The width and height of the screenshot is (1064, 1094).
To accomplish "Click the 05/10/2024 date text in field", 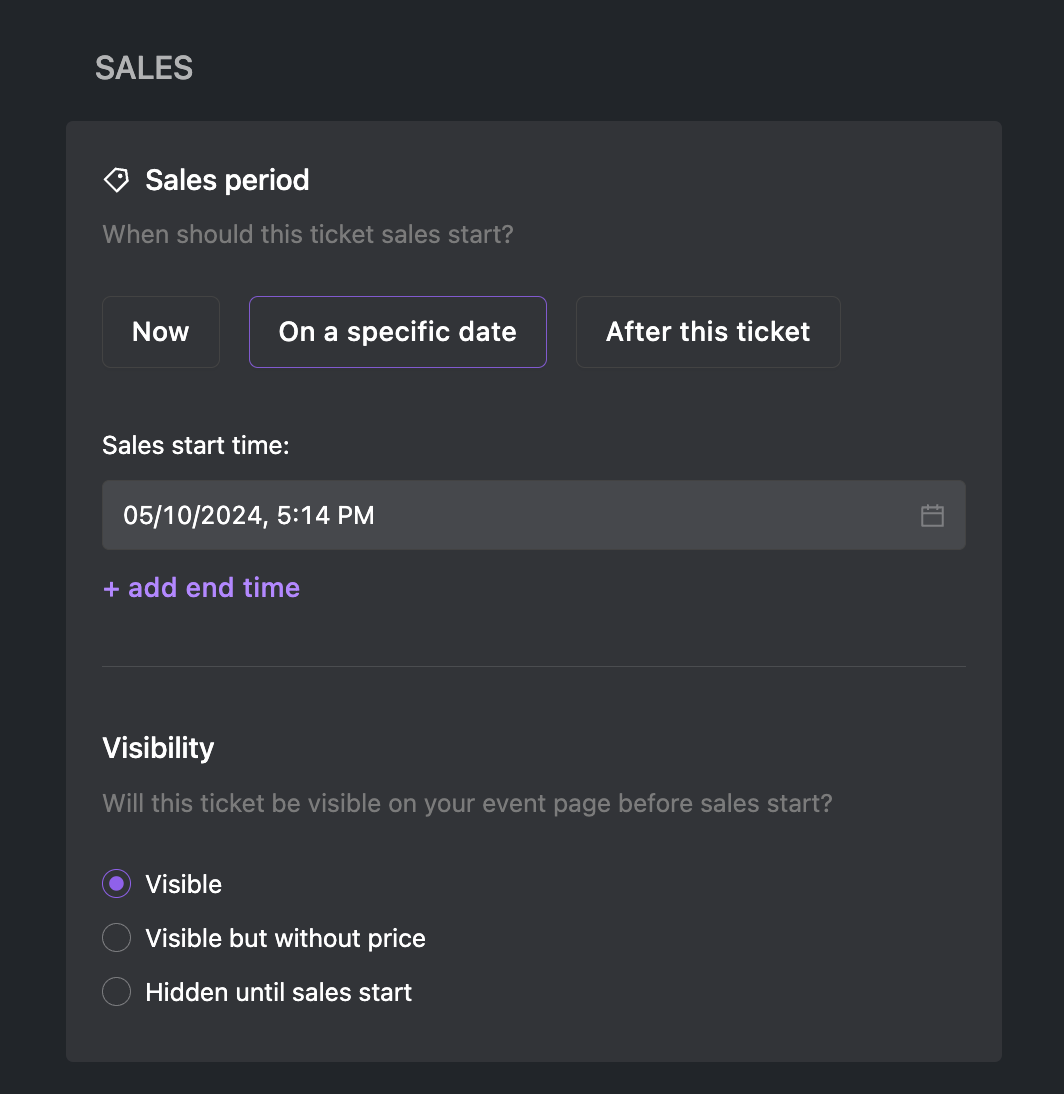I will (193, 516).
